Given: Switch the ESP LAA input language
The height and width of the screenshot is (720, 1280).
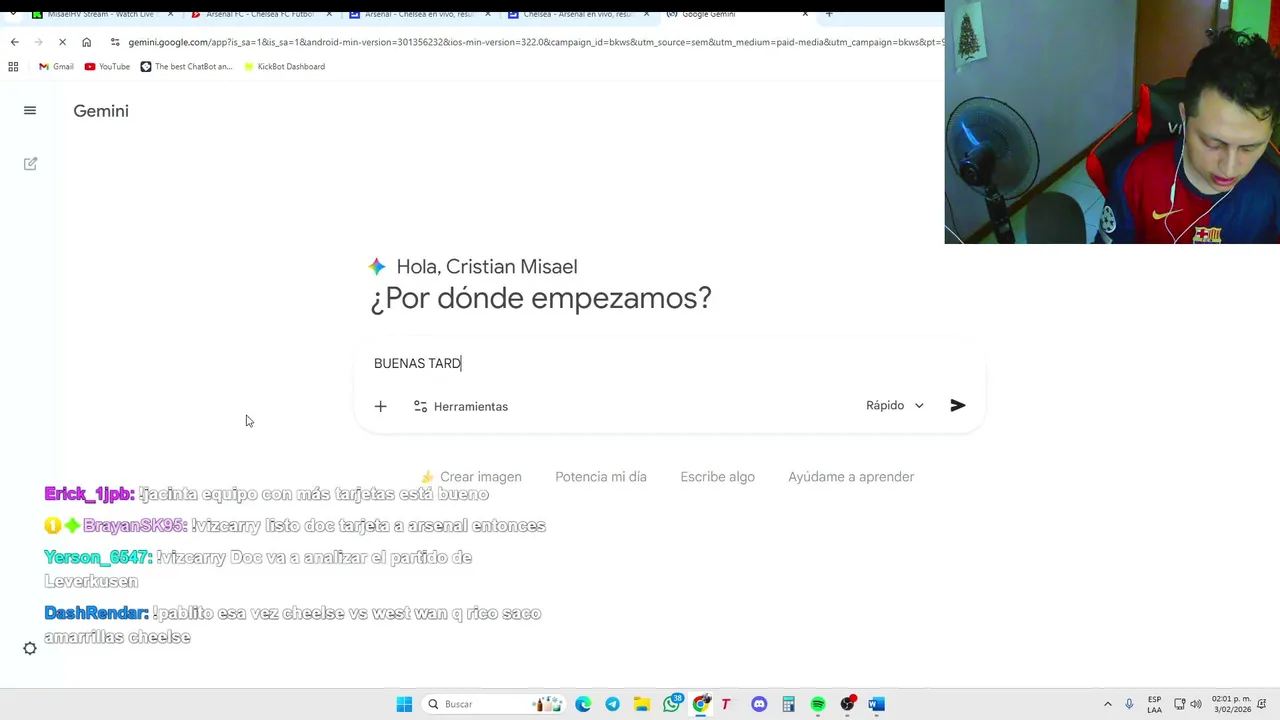Looking at the screenshot, I should [1154, 704].
